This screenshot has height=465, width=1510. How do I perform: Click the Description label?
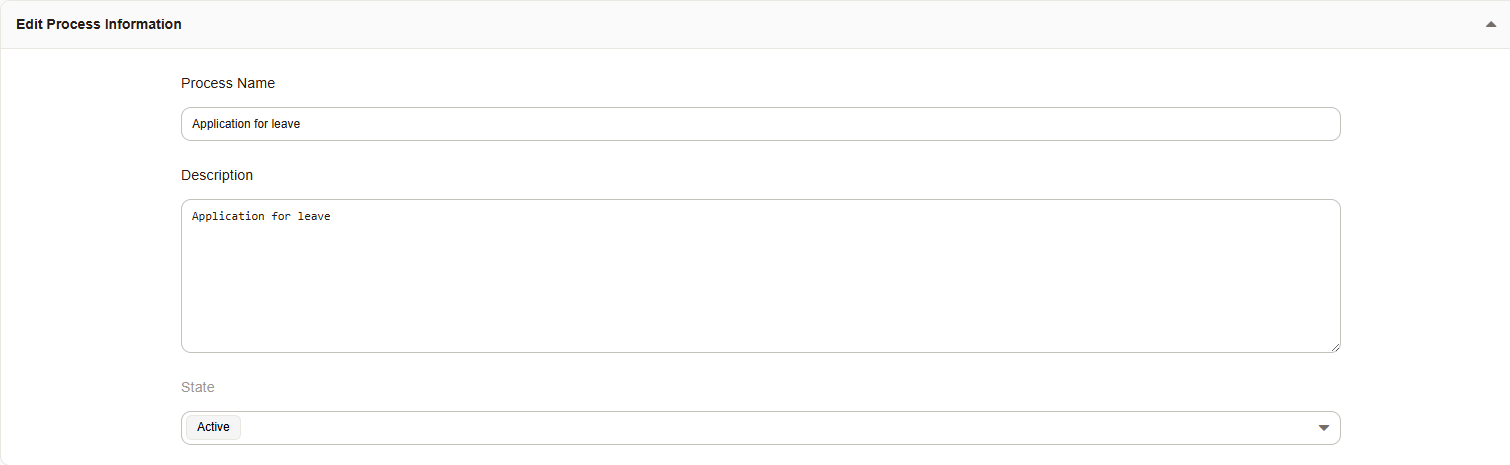coord(217,175)
